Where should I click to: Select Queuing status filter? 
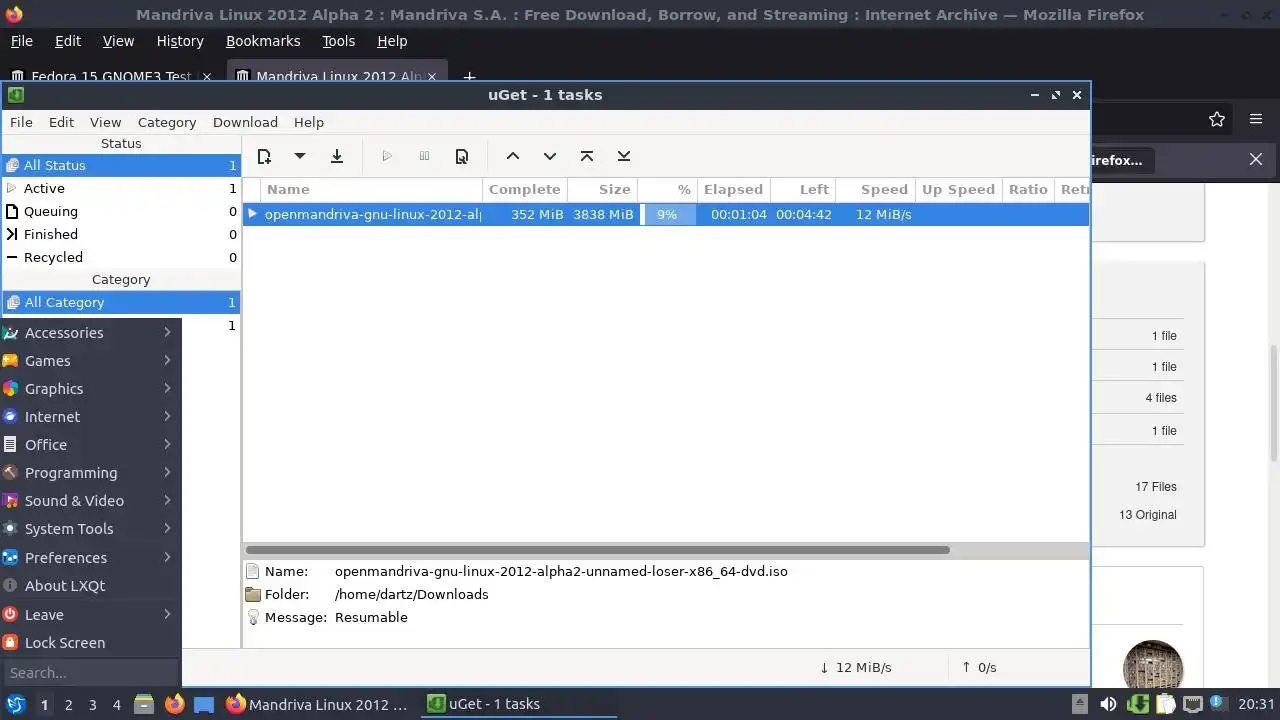pos(121,211)
